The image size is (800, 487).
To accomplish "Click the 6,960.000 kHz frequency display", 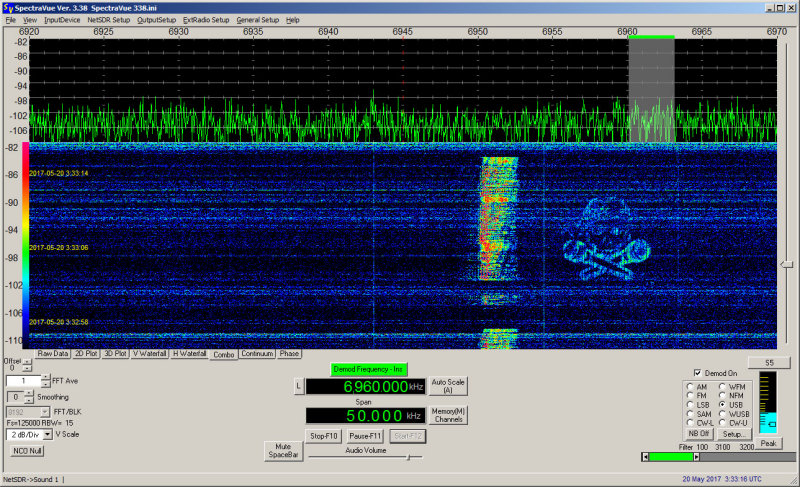I will click(x=365, y=387).
